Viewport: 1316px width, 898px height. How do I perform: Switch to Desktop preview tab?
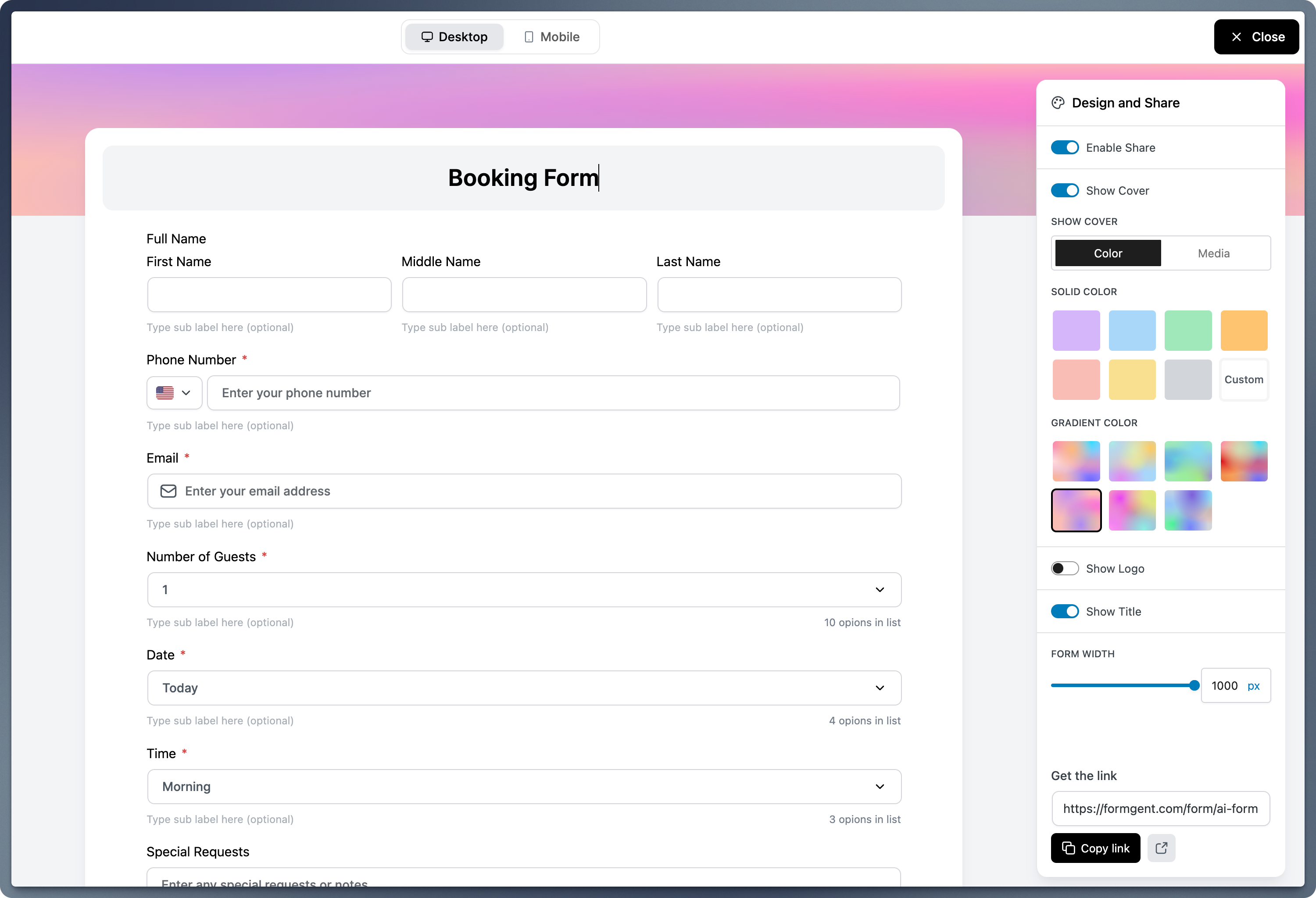tap(454, 37)
